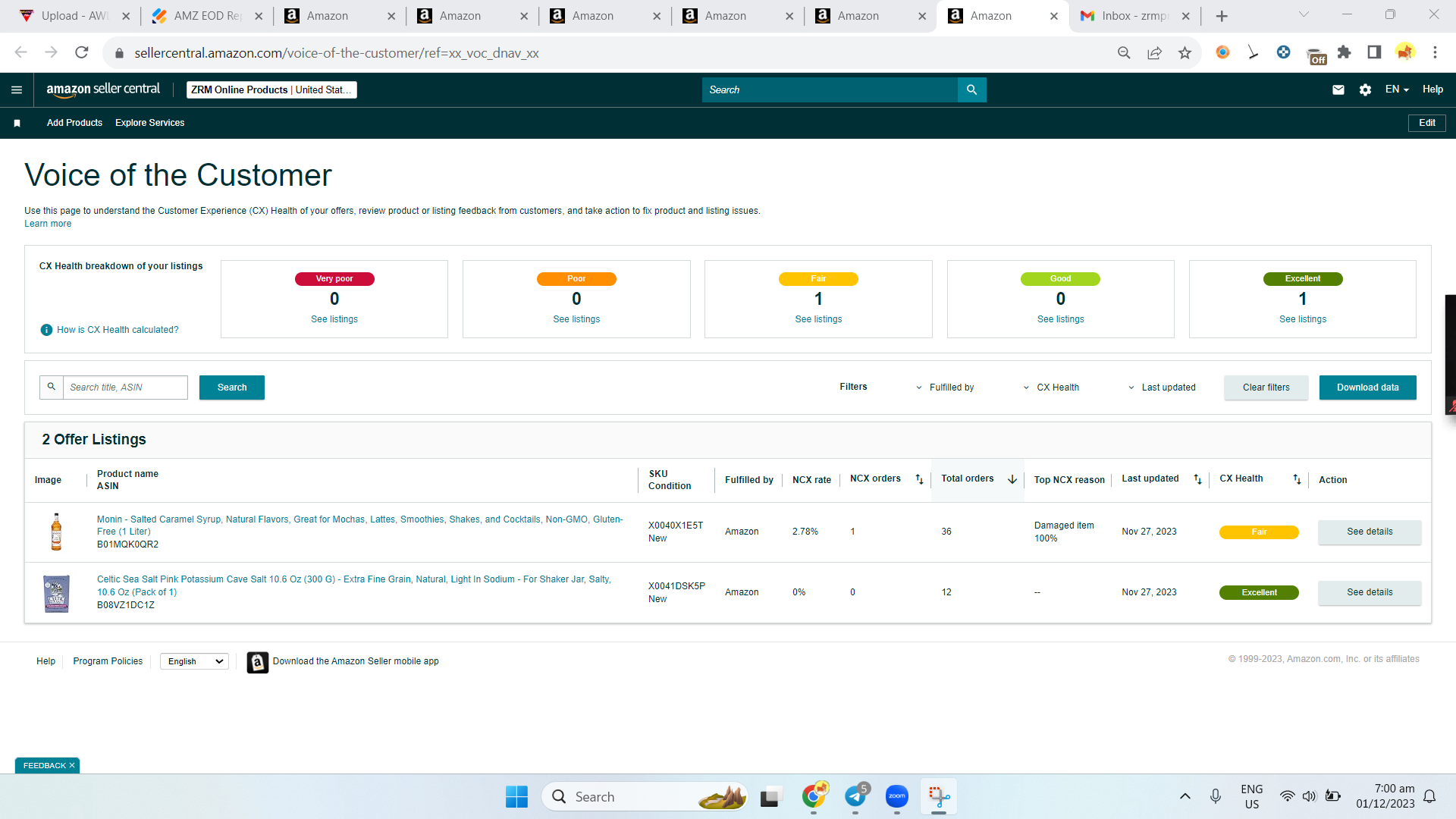Expand the Last updated filter
The width and height of the screenshot is (1456, 819).
[x=1161, y=388]
